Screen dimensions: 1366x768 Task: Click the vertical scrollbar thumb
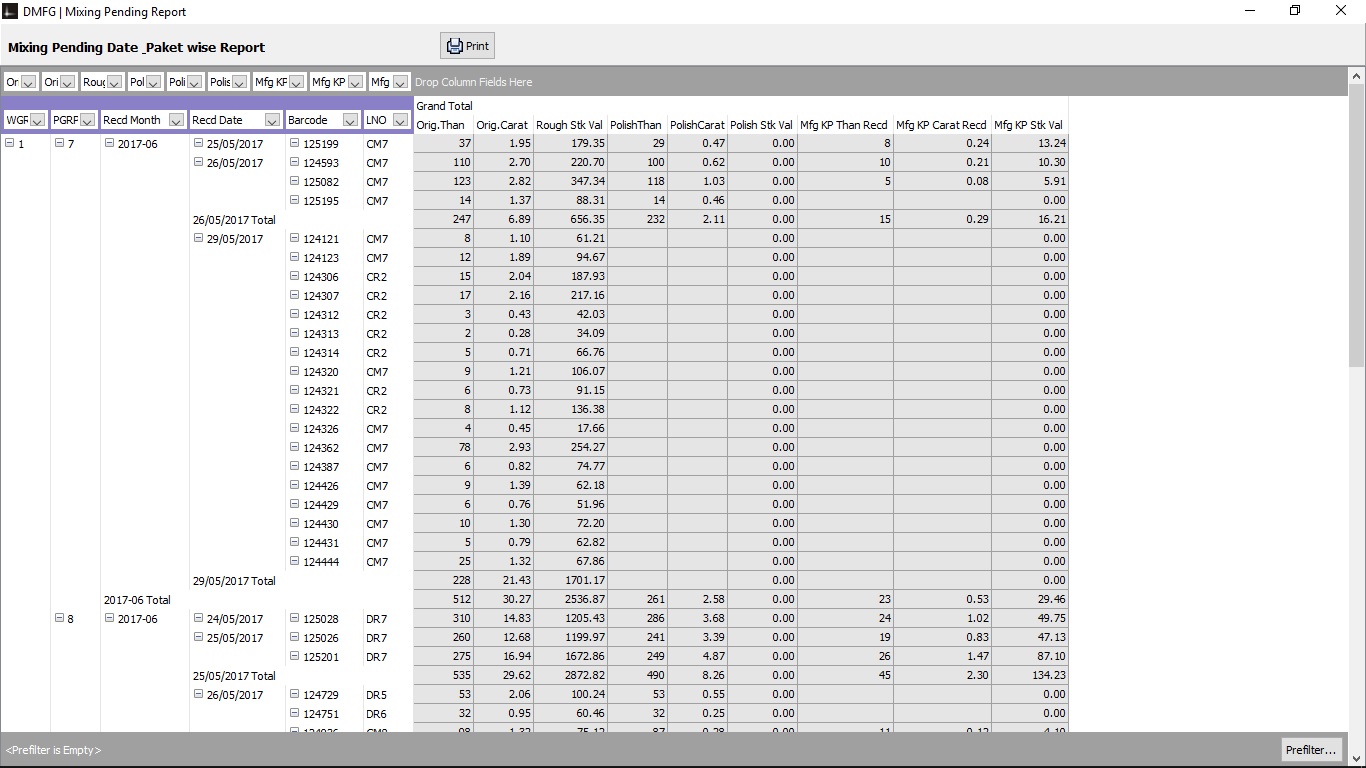pos(1357,225)
